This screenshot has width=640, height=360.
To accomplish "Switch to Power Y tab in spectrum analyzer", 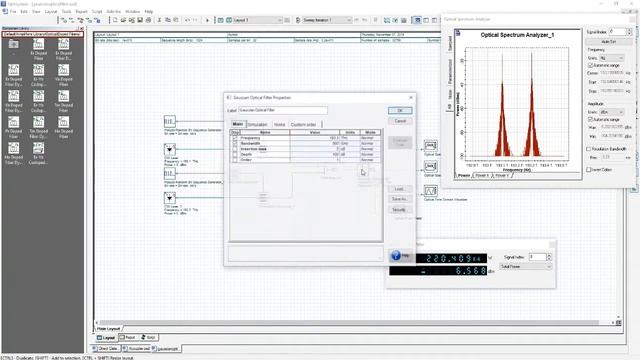I will (502, 176).
